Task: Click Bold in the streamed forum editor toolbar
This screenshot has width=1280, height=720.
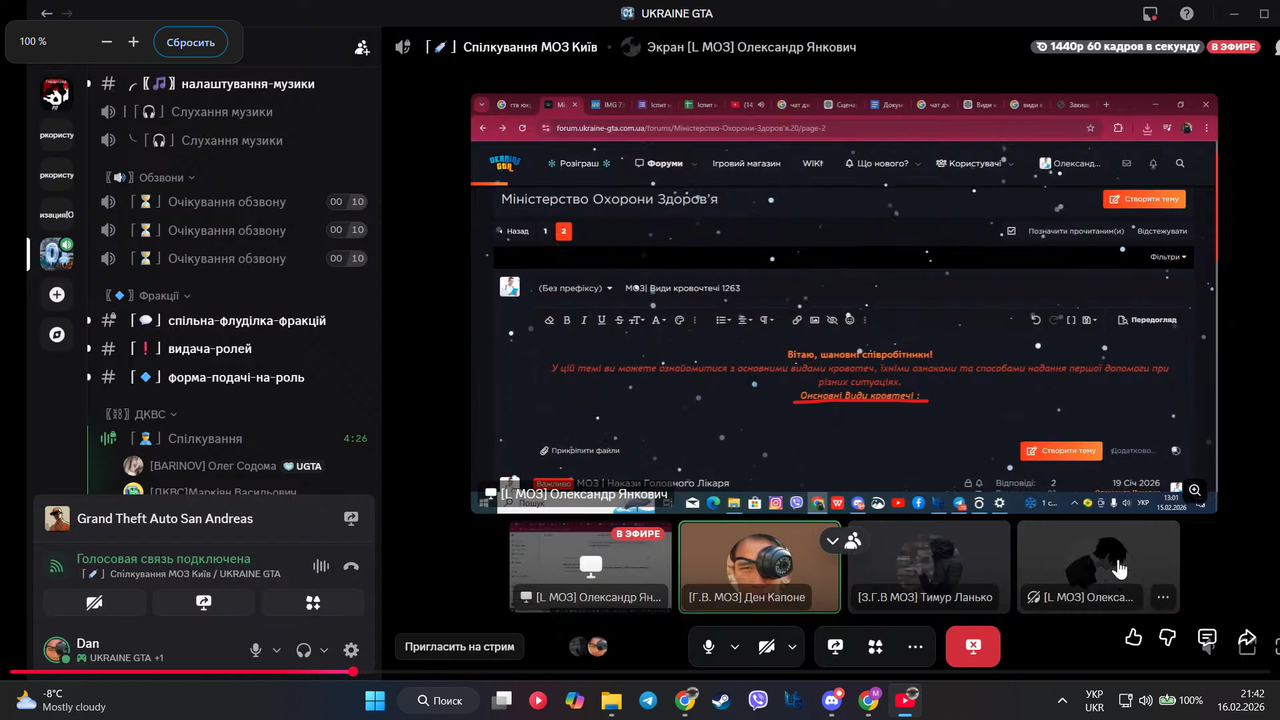Action: (x=567, y=320)
